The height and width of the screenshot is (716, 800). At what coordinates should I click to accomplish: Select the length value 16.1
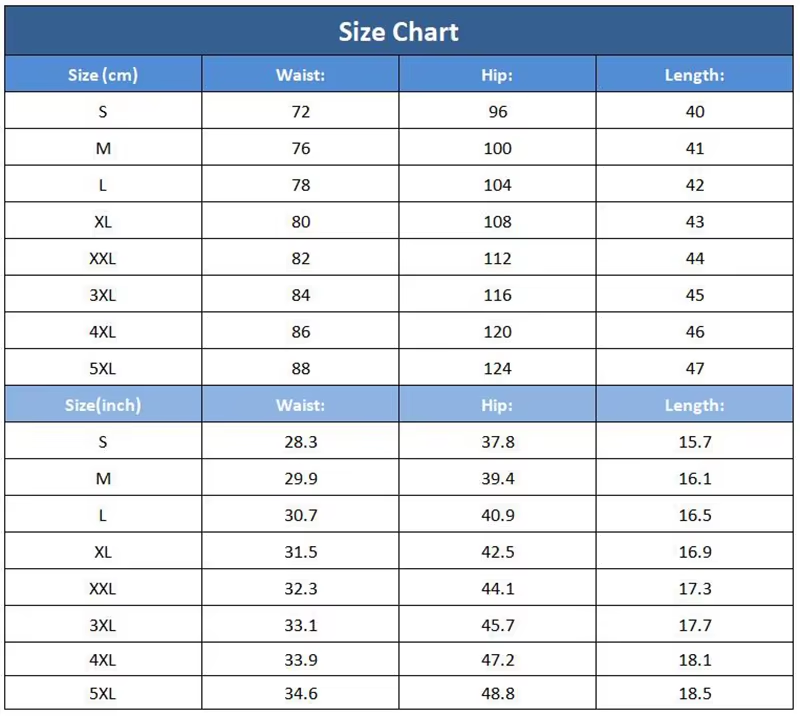695,479
